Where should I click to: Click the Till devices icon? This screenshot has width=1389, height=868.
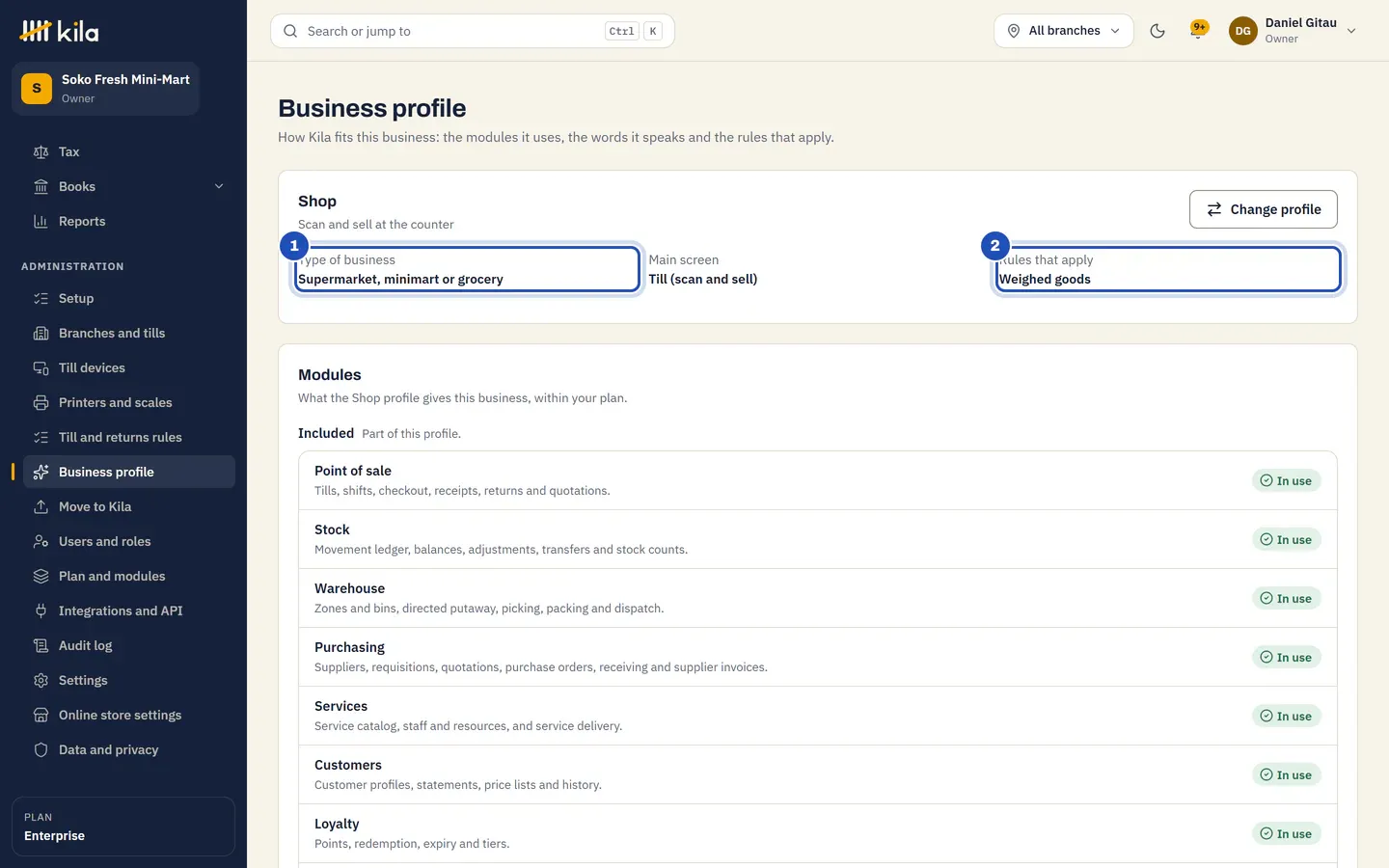click(41, 367)
